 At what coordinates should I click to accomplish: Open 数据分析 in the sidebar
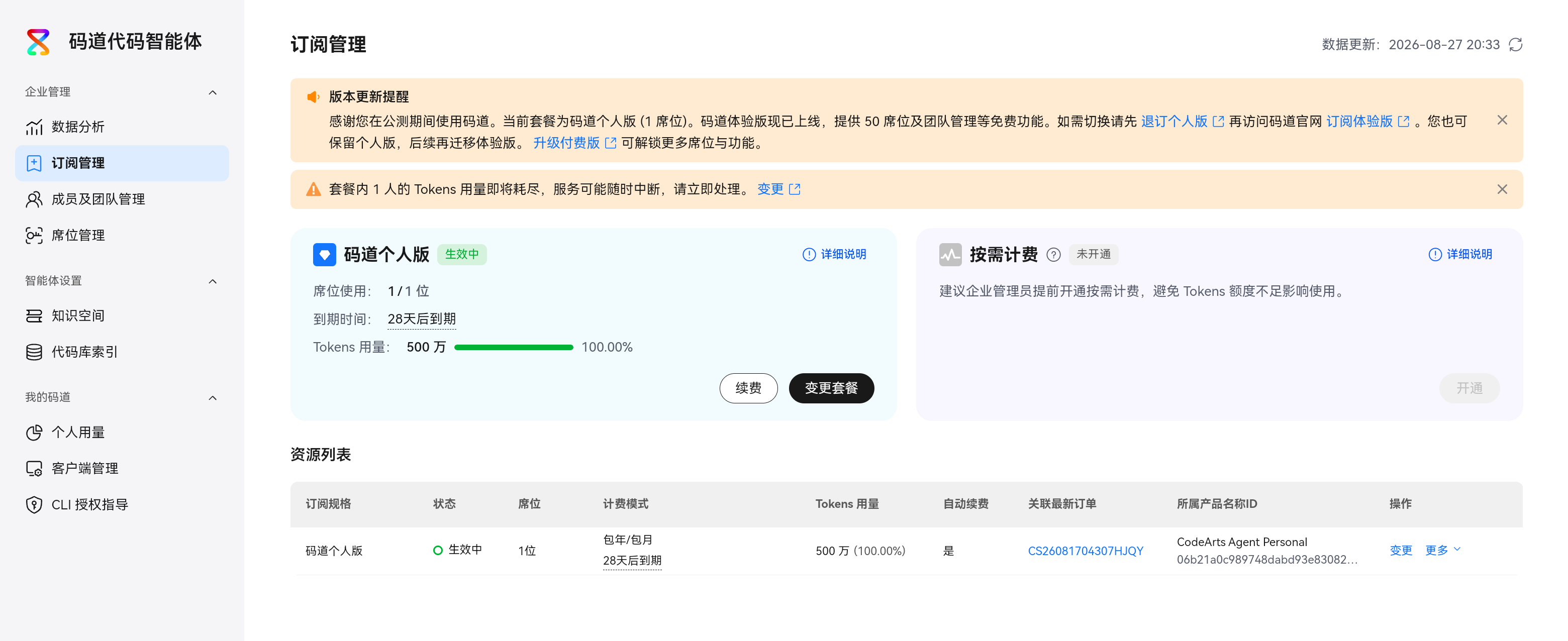pos(122,127)
